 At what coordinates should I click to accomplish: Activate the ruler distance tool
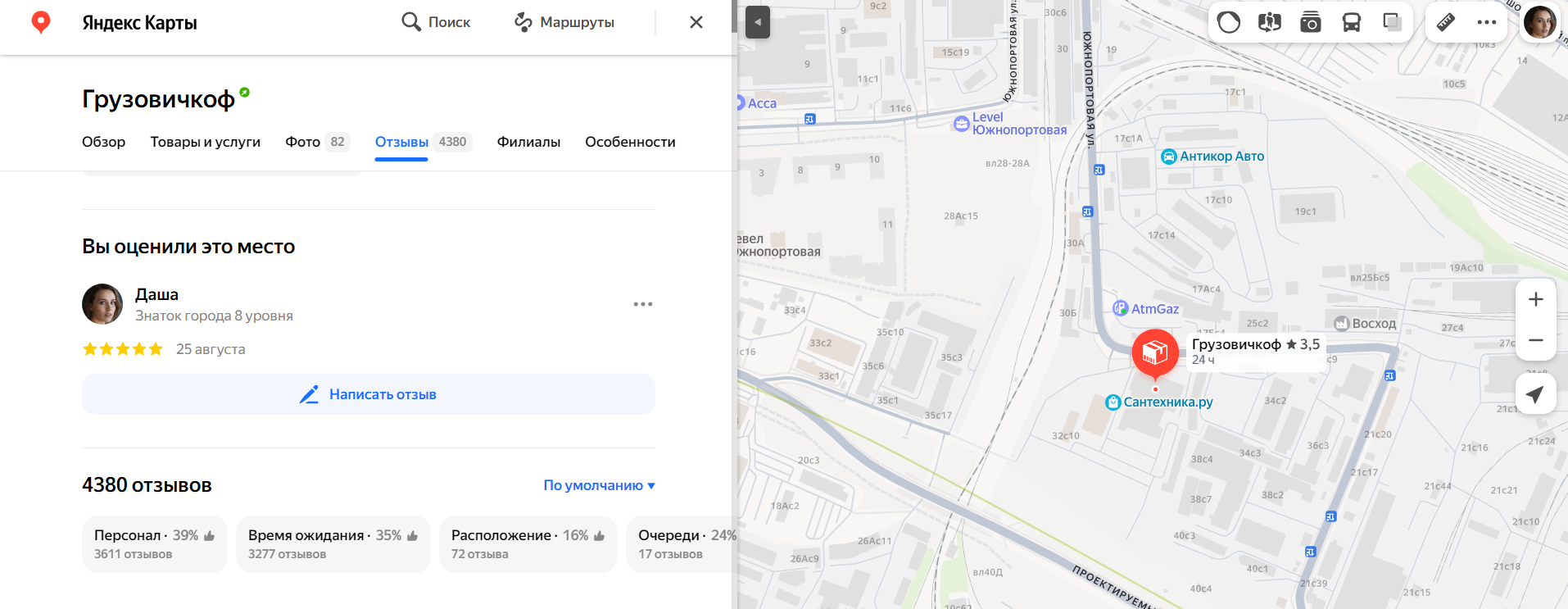point(1446,22)
